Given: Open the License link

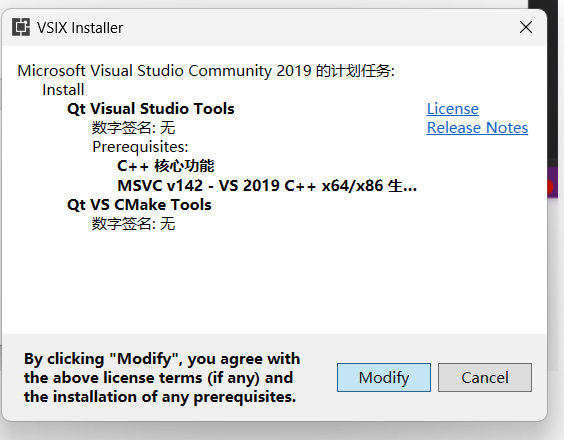Looking at the screenshot, I should (452, 109).
